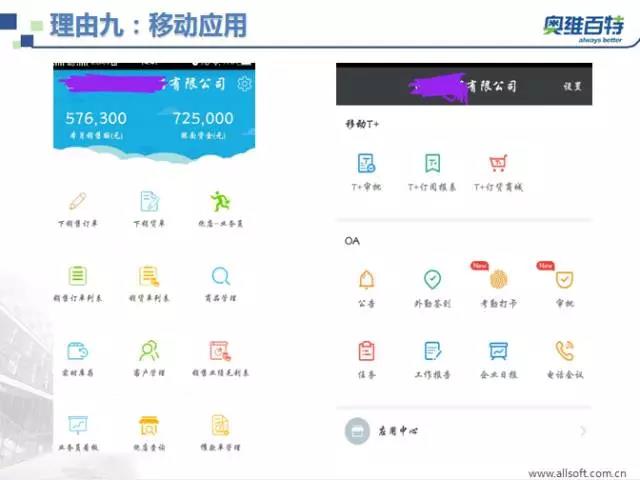The image size is (640, 480).
Task: Open the orange list delivery order icon
Action: point(149,276)
